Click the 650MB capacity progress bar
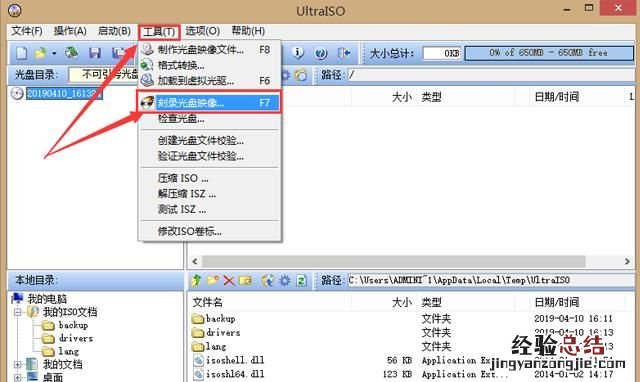The image size is (640, 382). click(x=549, y=53)
